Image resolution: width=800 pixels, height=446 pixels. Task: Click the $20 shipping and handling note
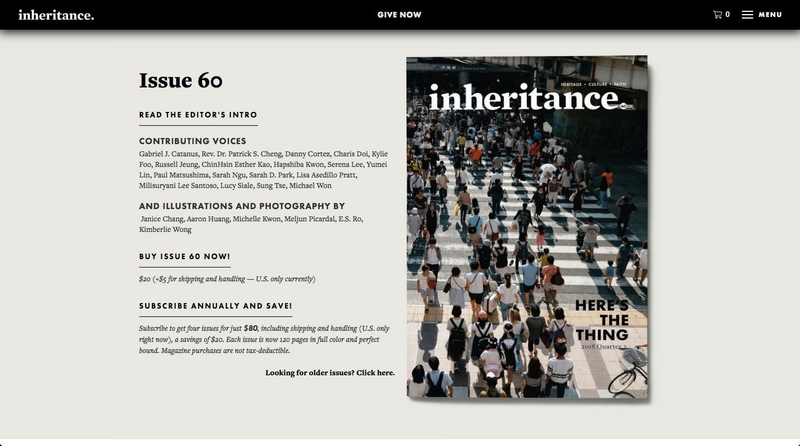click(227, 279)
